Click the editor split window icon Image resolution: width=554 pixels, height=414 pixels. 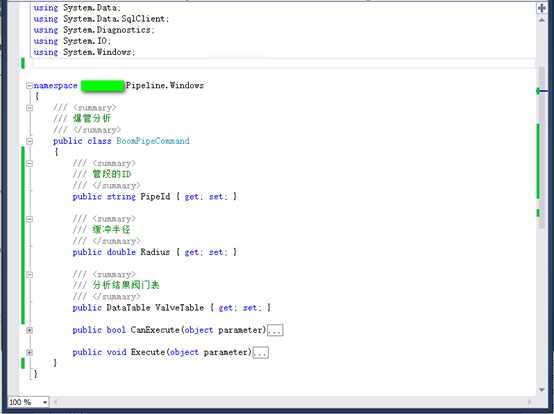click(x=541, y=8)
